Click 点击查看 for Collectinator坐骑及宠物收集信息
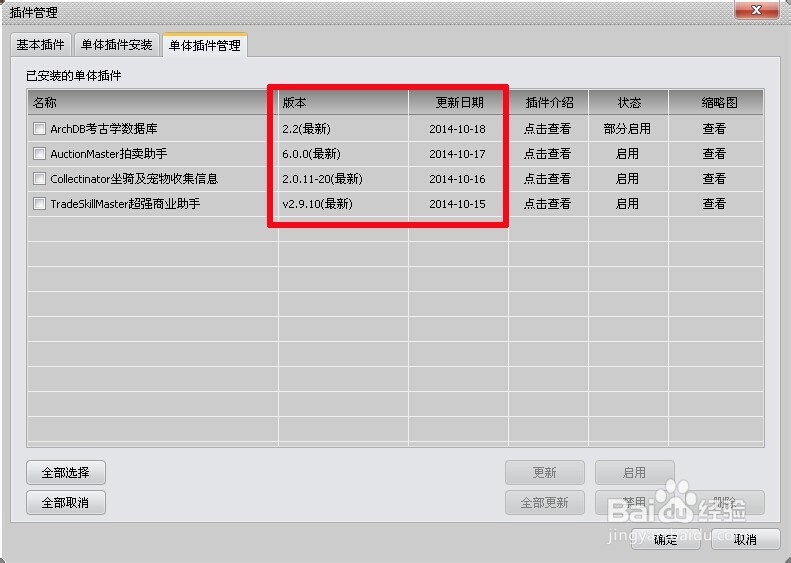This screenshot has width=791, height=563. click(x=547, y=179)
